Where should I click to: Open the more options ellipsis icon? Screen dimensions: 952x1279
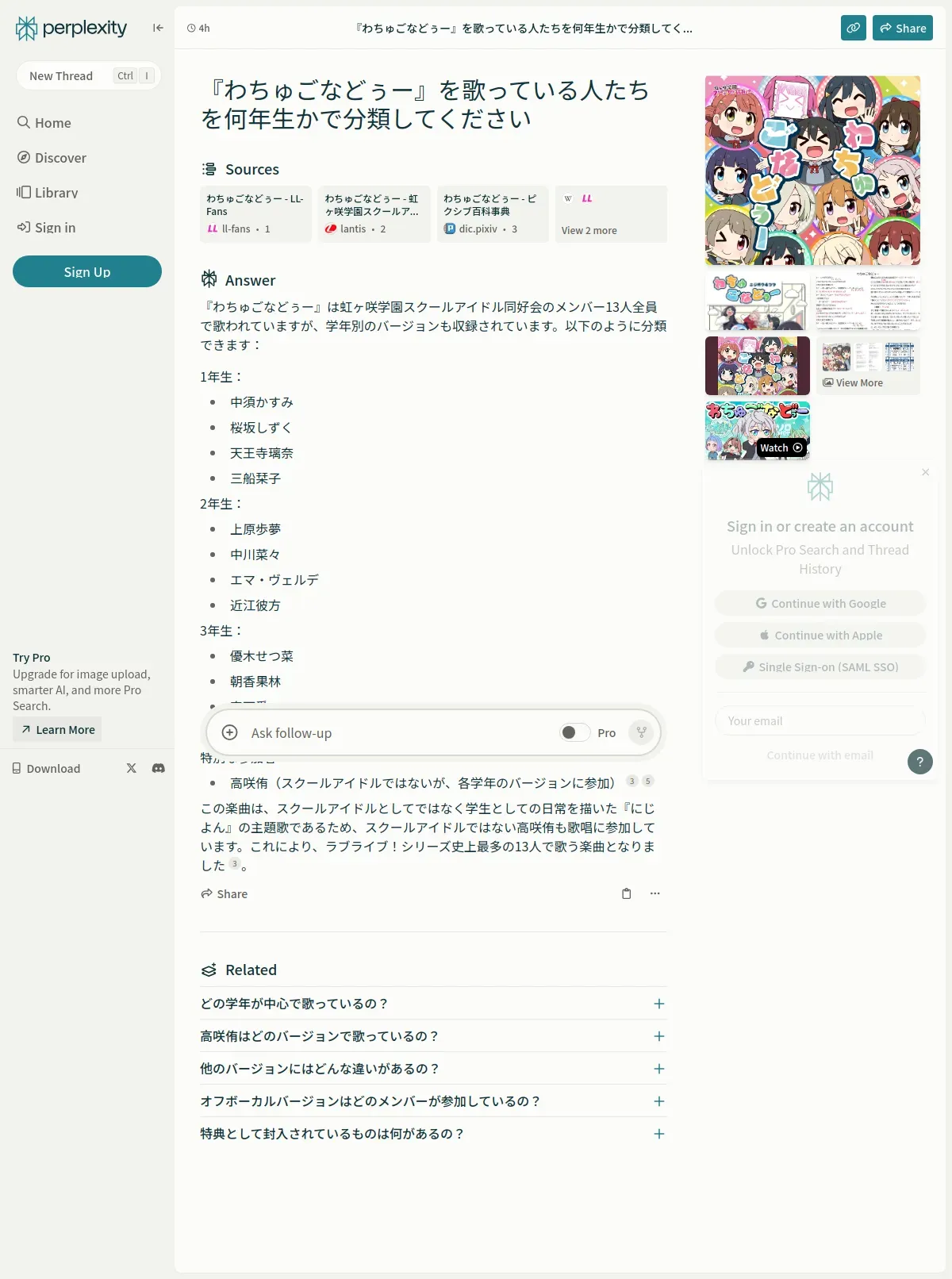coord(655,893)
